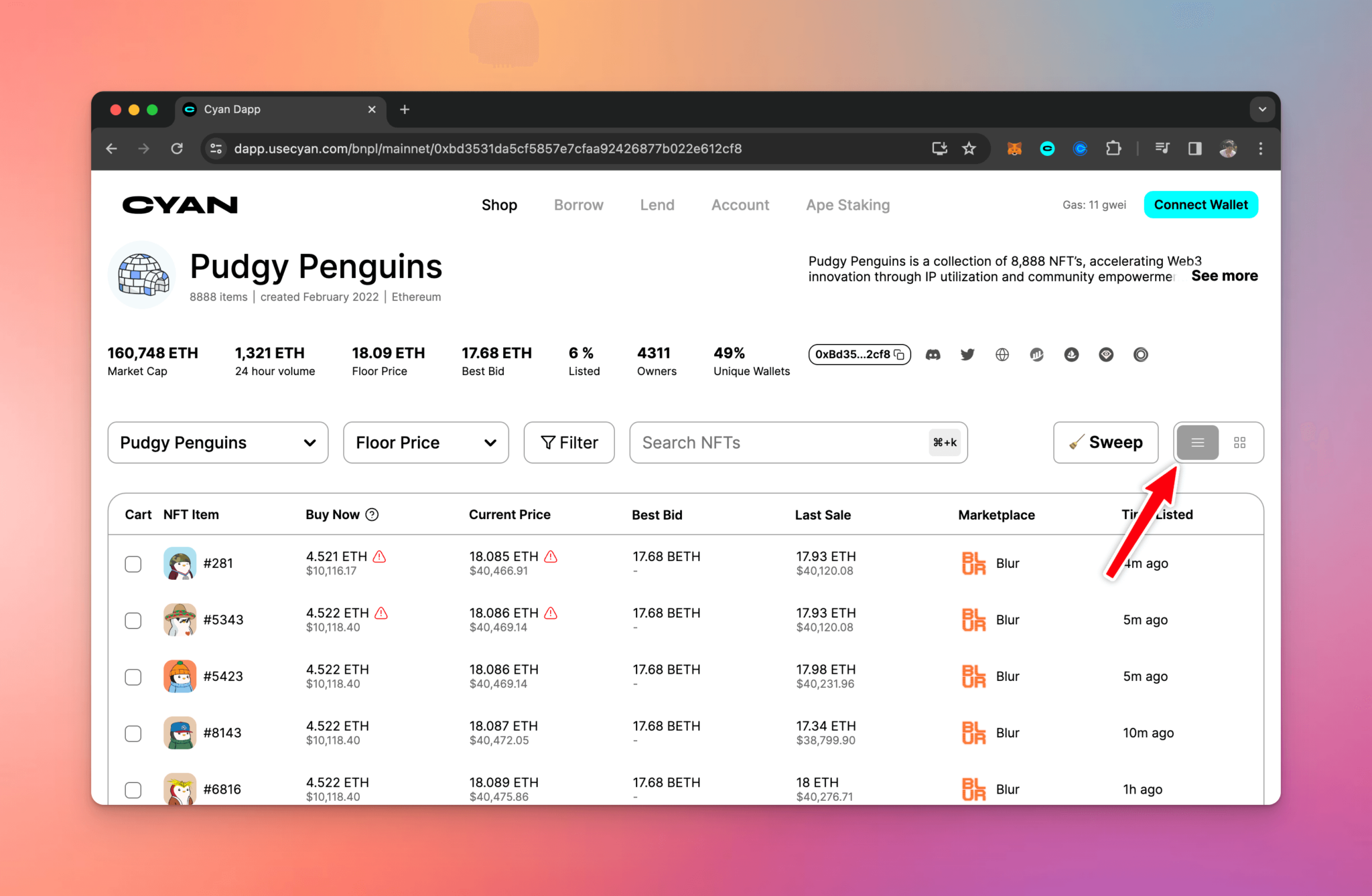Tick the cart checkbox for #8143
The height and width of the screenshot is (896, 1372).
[x=133, y=733]
